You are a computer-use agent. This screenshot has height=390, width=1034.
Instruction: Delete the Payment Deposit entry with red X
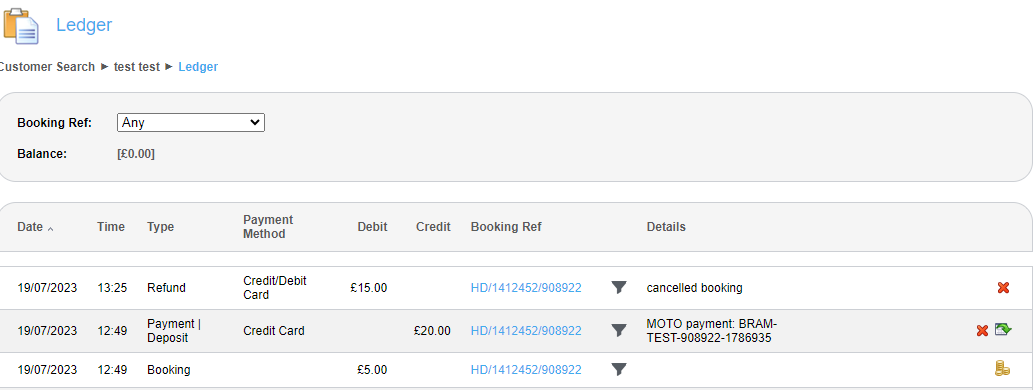982,331
